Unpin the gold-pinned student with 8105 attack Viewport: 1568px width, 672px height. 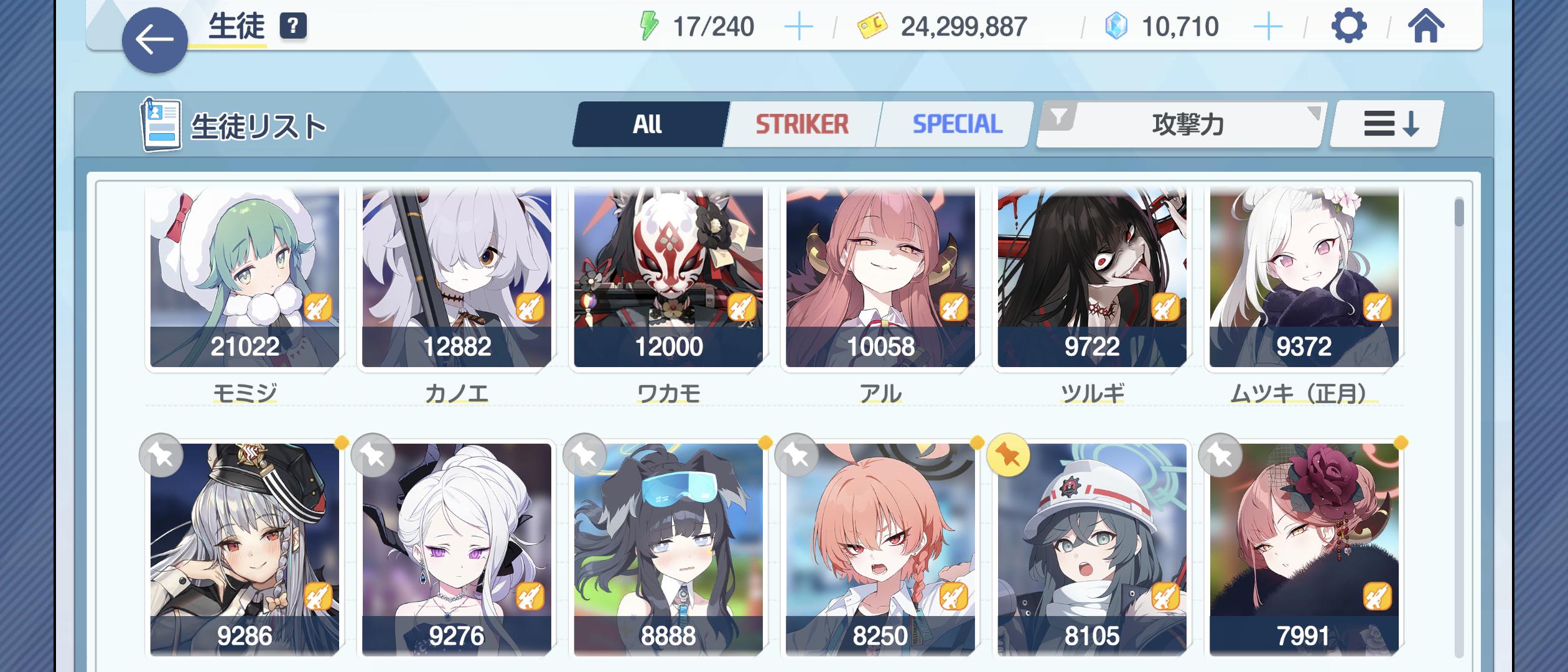1008,455
